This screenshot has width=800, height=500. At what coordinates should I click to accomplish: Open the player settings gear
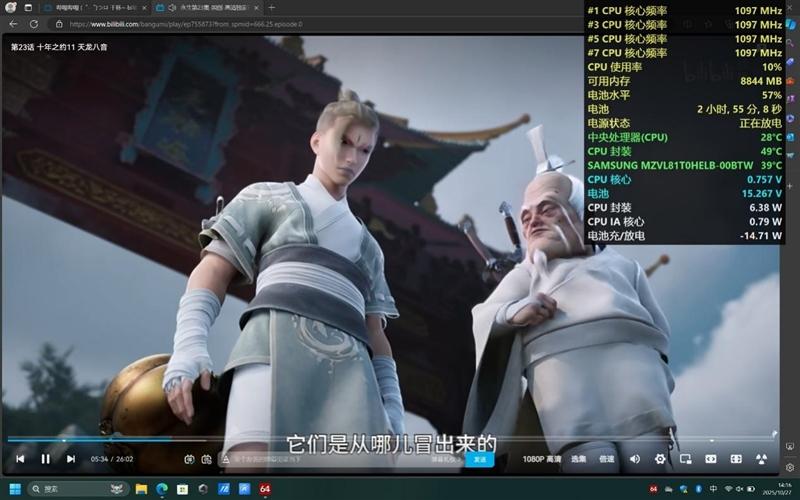(x=660, y=459)
